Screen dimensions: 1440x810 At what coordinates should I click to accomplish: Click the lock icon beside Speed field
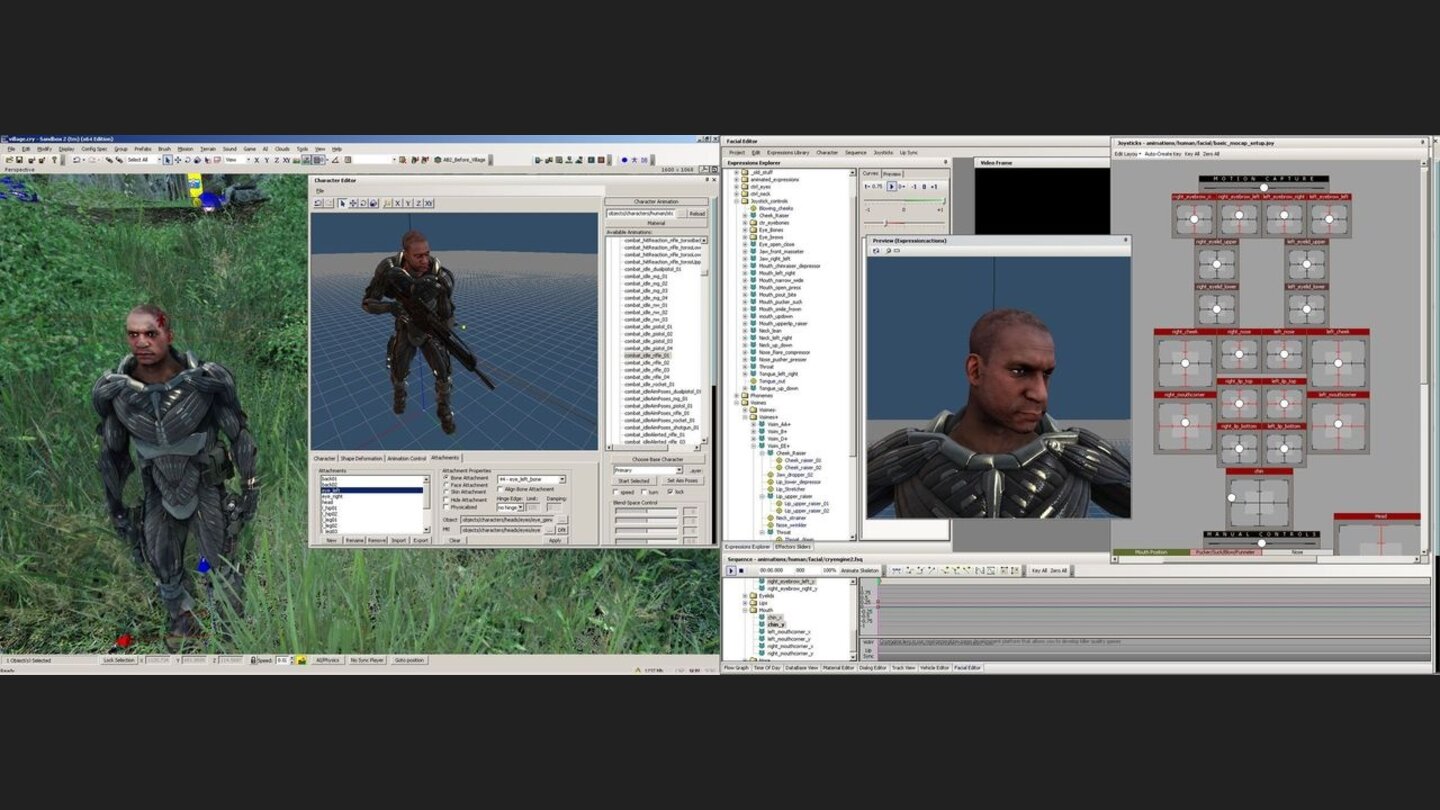pos(253,660)
